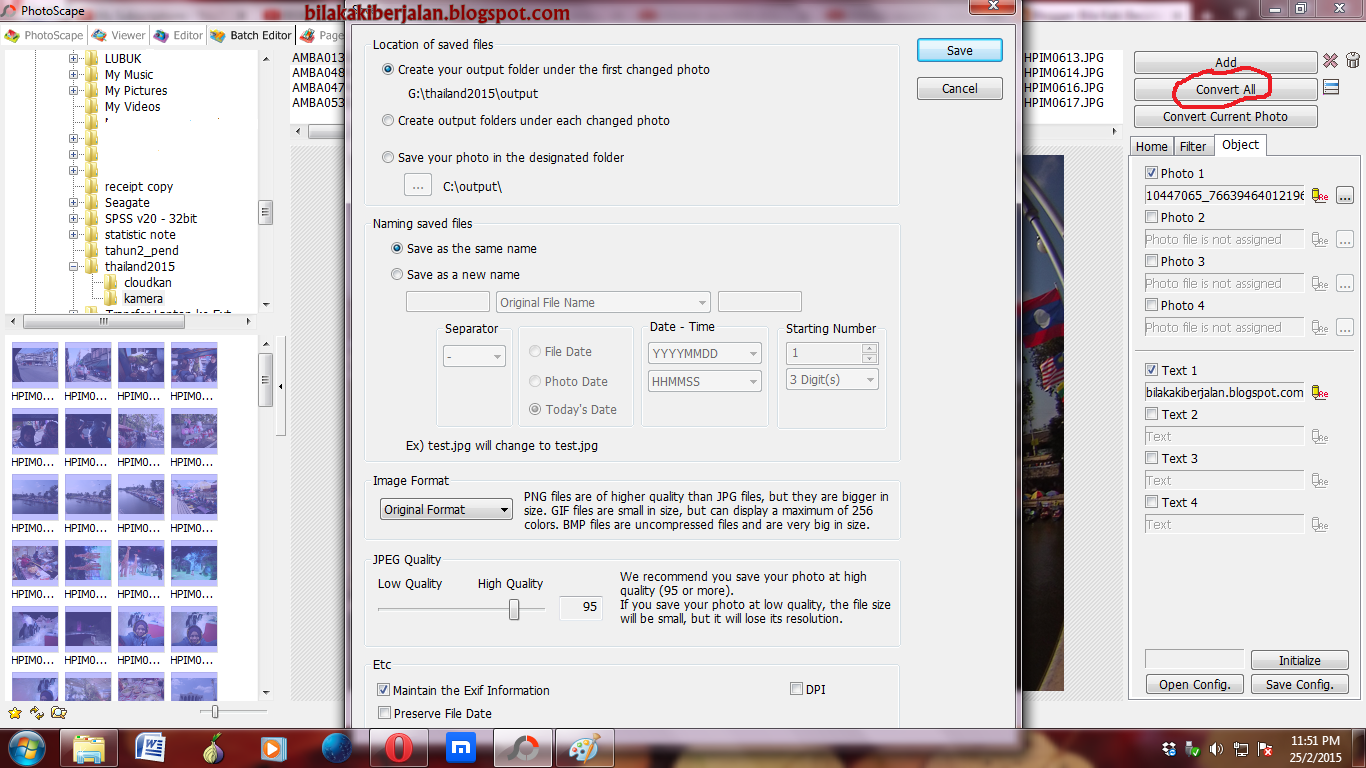Open the Original Format image format dropdown

click(x=447, y=510)
